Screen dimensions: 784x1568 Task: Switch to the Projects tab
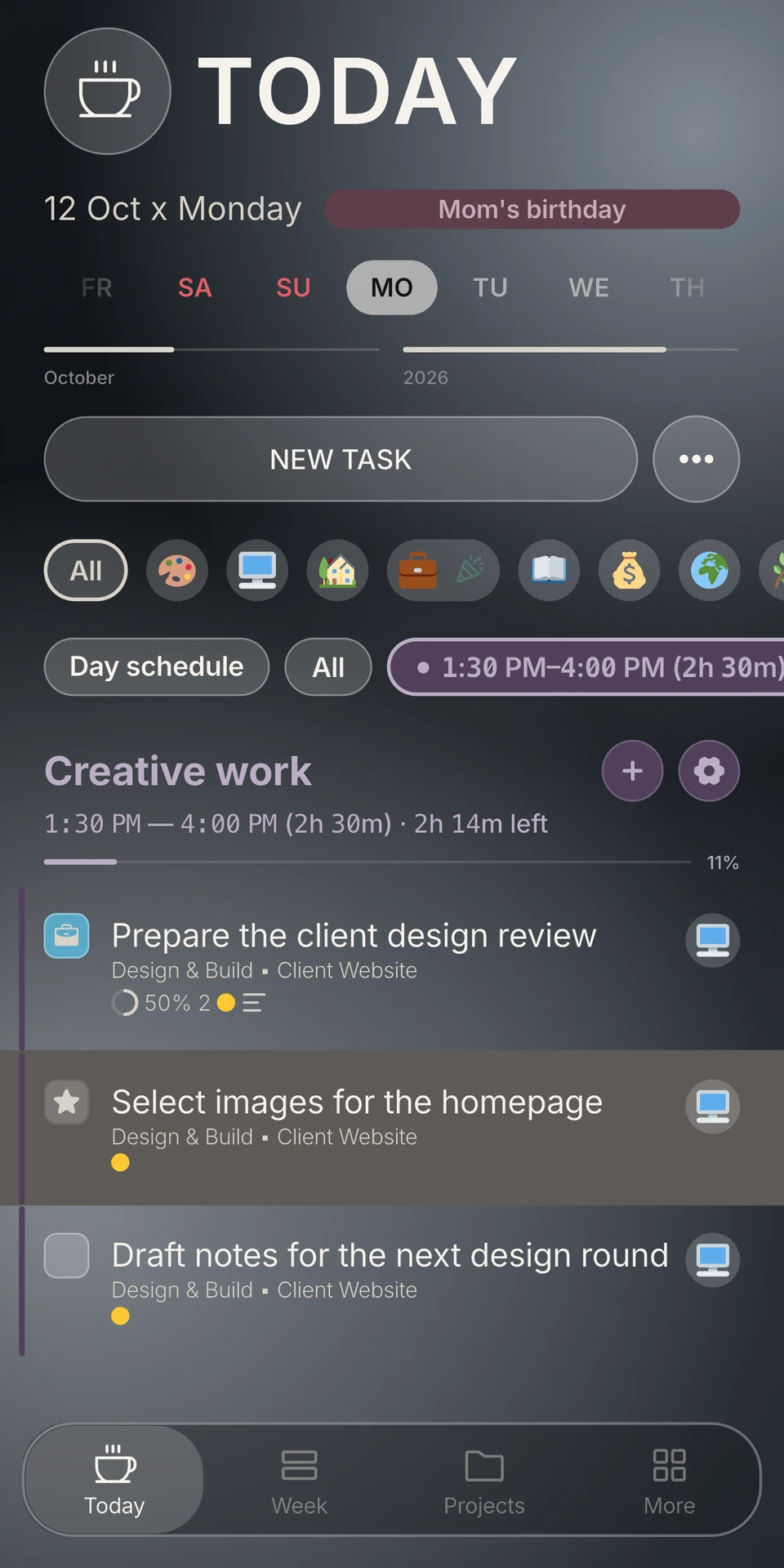pos(484,1480)
